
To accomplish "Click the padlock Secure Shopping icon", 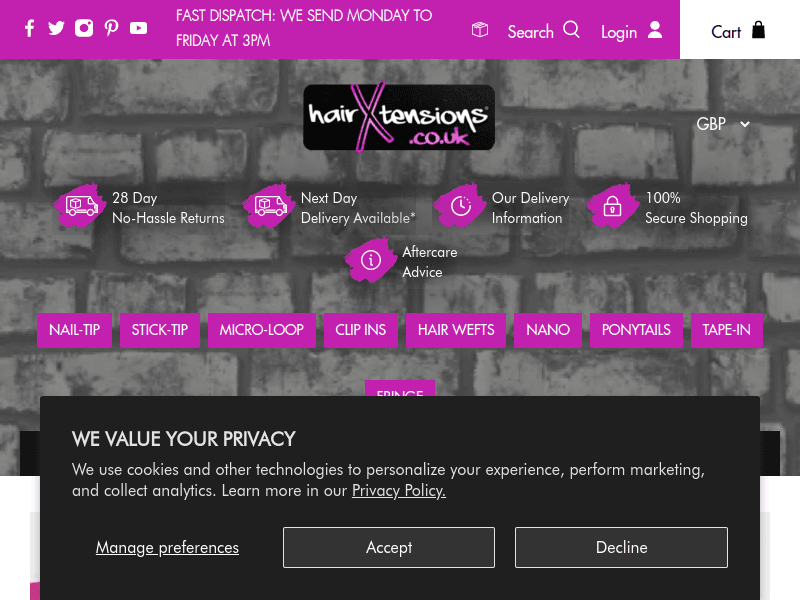I will [x=612, y=206].
